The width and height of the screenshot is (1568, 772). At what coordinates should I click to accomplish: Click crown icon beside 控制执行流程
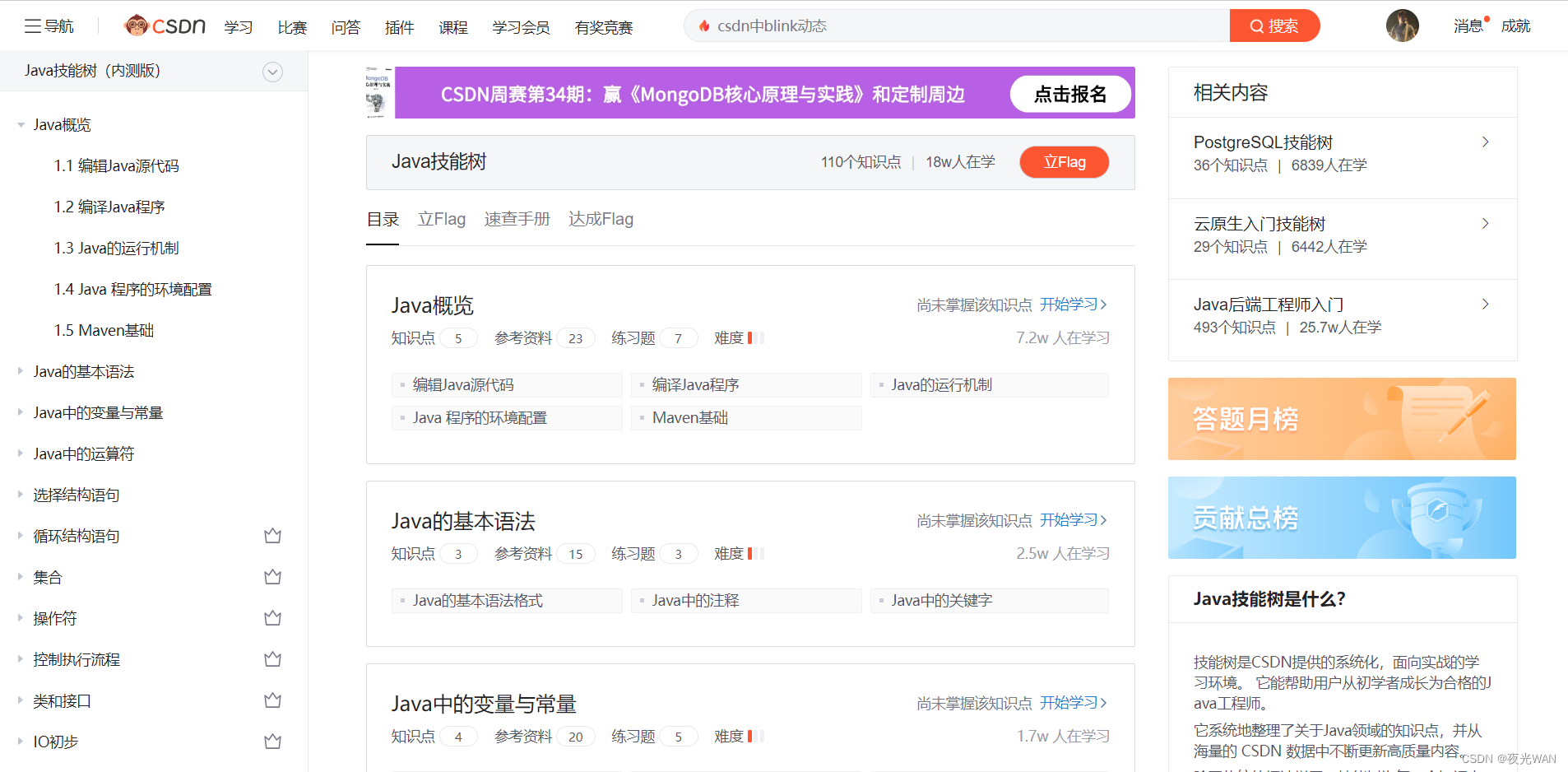273,659
